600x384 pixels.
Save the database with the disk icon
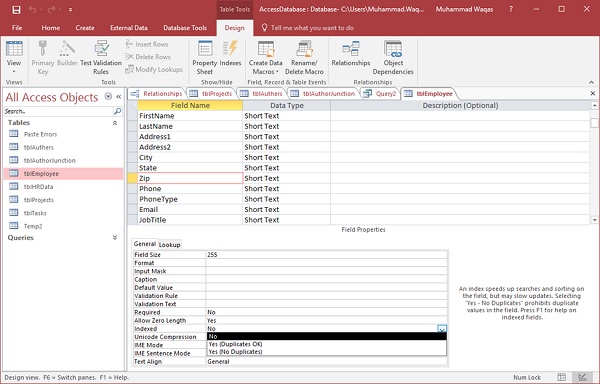(16, 10)
